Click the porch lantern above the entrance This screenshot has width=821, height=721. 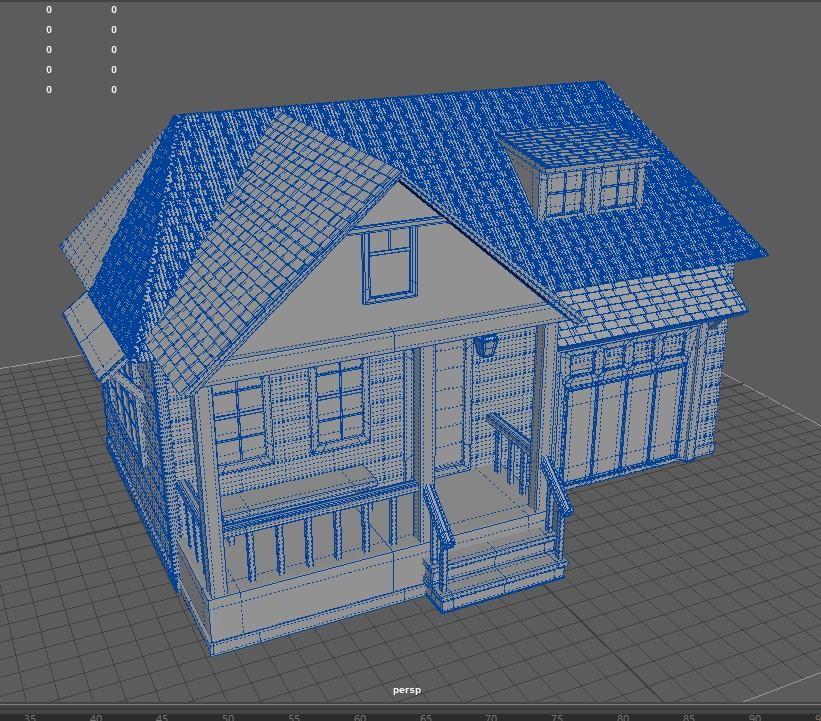[x=486, y=346]
